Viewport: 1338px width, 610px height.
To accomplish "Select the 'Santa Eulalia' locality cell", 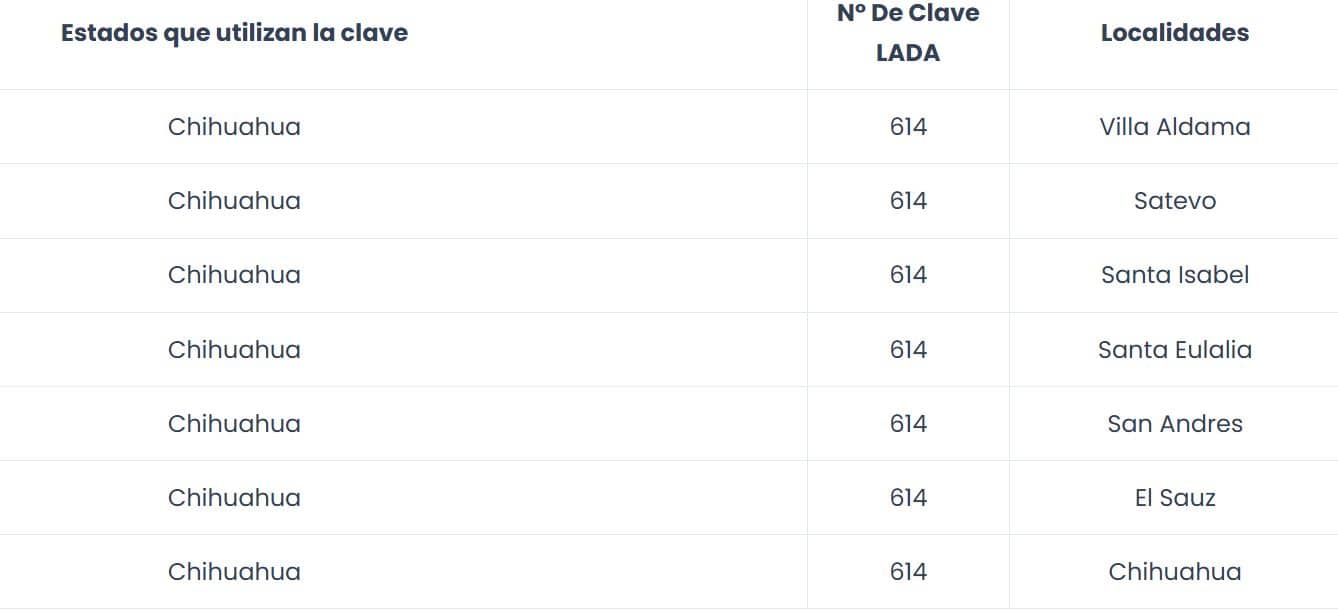I will 1174,350.
